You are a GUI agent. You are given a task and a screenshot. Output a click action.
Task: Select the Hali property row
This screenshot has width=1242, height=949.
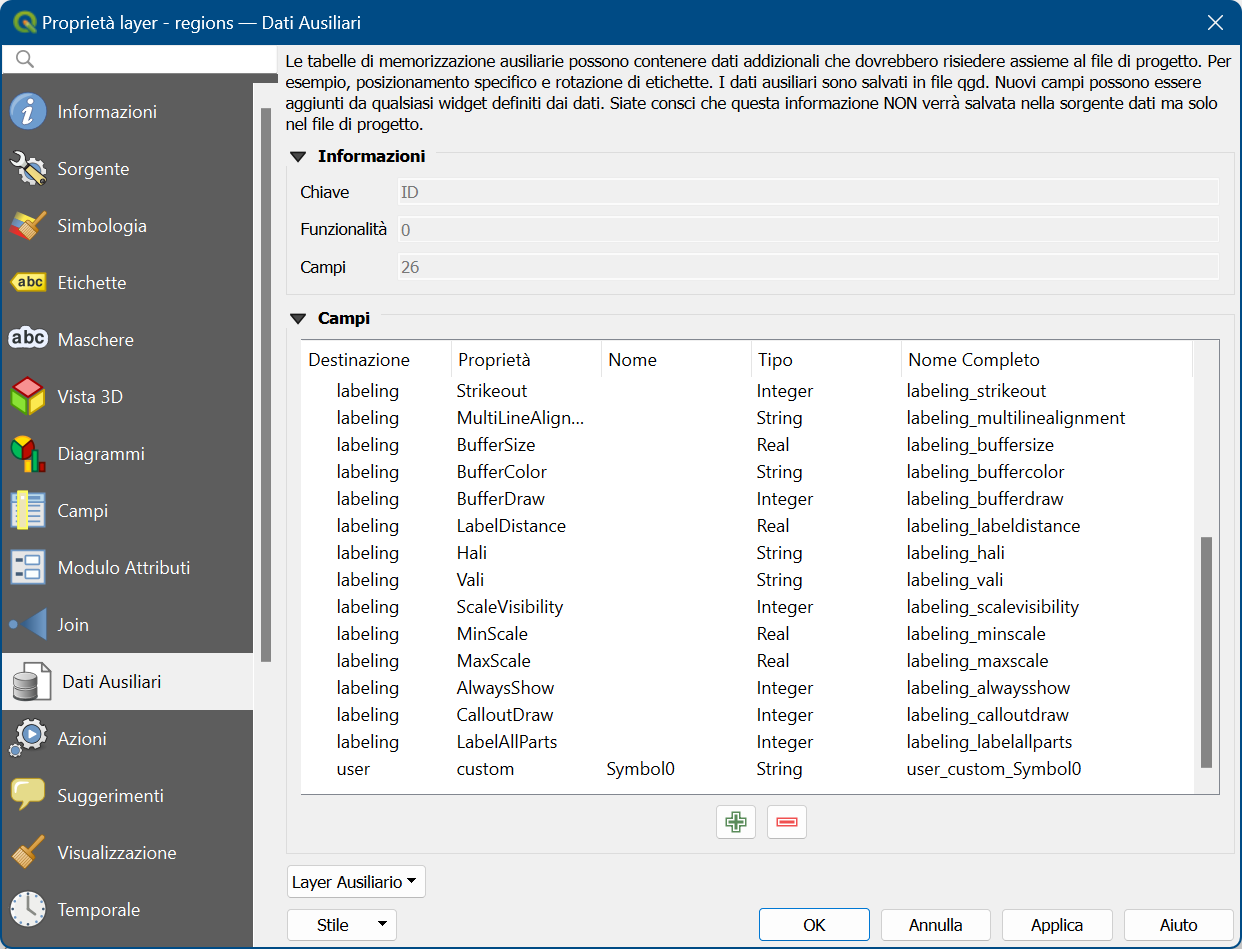point(747,553)
